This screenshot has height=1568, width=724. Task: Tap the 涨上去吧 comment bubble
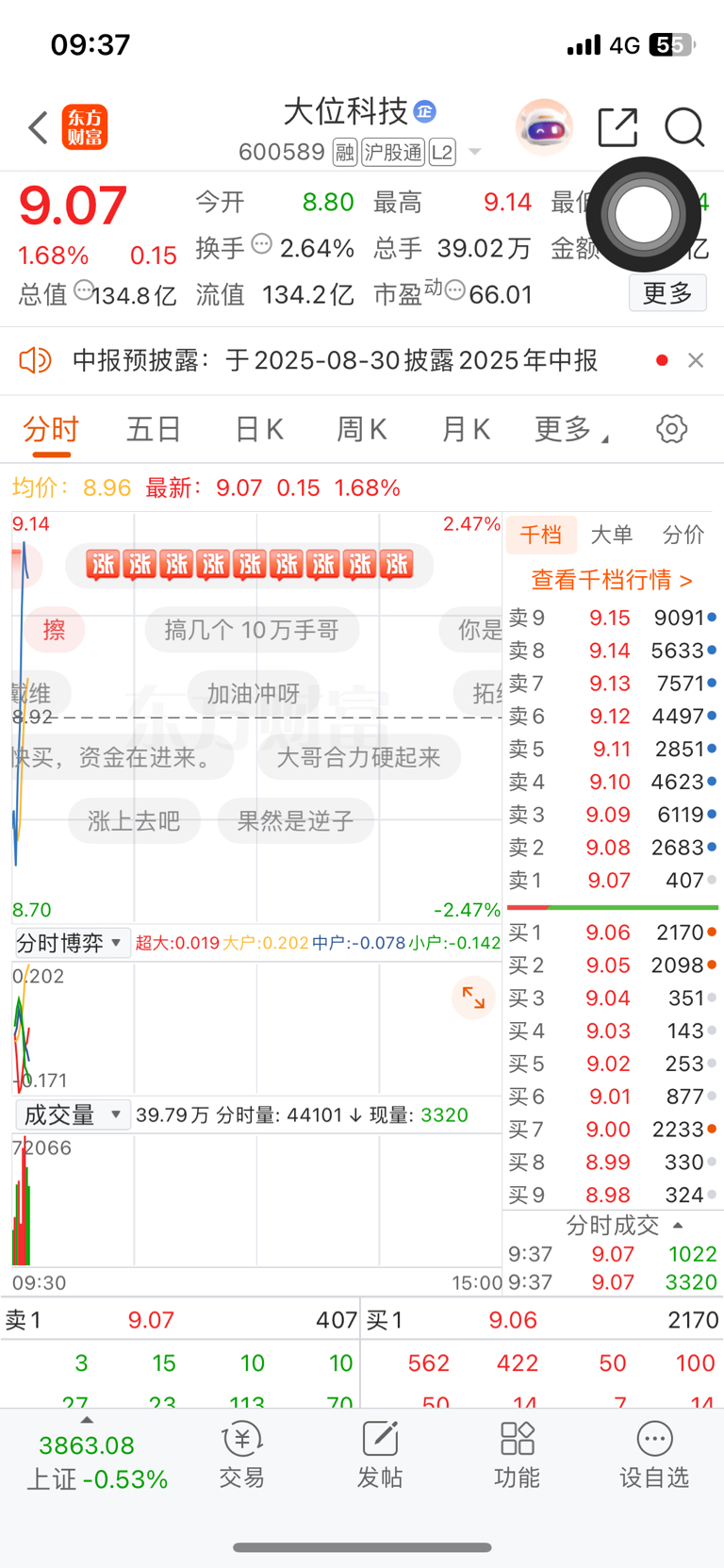coord(134,821)
